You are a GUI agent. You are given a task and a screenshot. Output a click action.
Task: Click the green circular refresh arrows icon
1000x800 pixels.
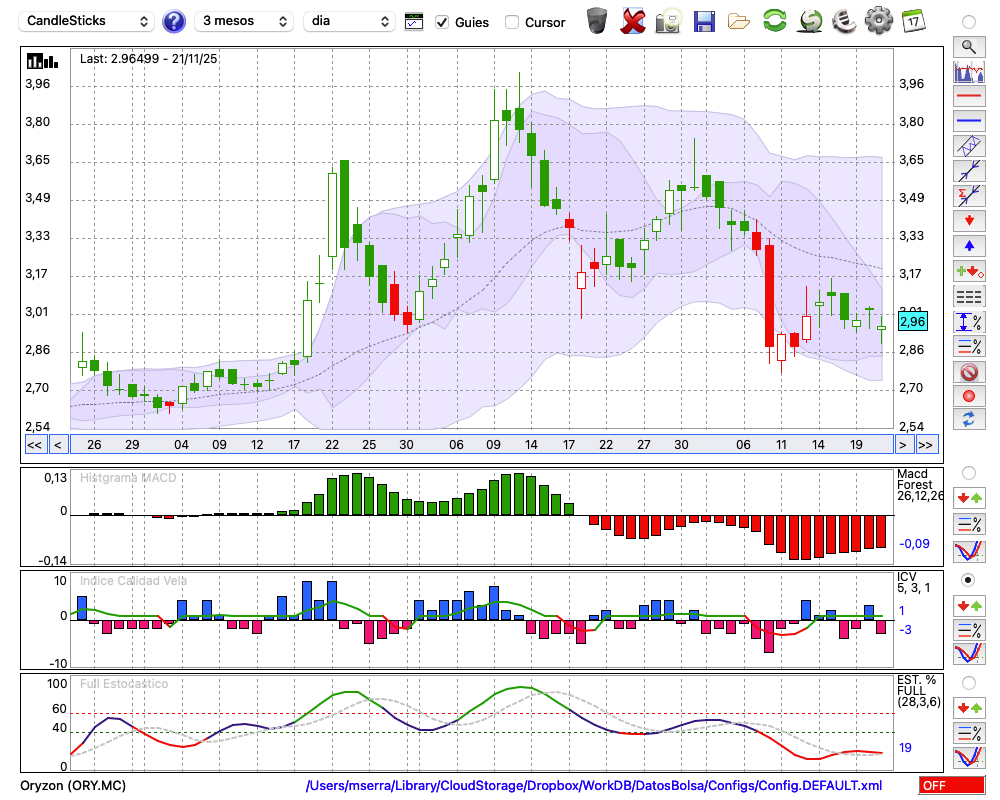coord(774,20)
